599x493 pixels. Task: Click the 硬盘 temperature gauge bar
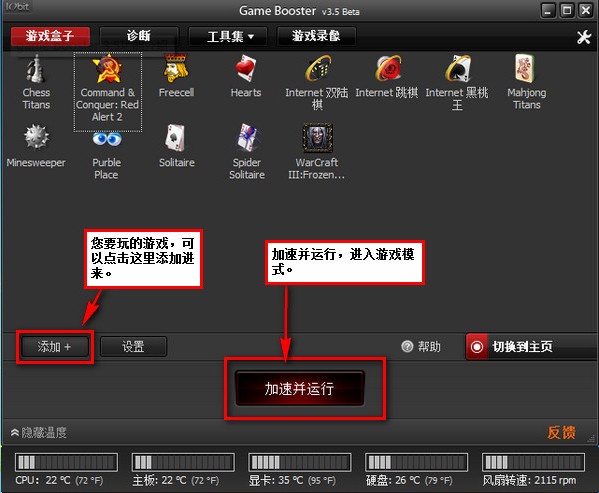[x=417, y=462]
